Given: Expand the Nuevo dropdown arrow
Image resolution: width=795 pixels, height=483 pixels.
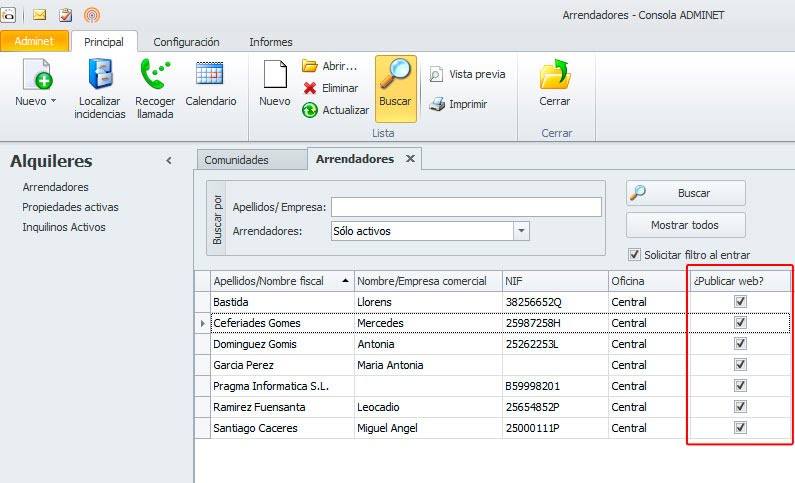Looking at the screenshot, I should pos(53,101).
